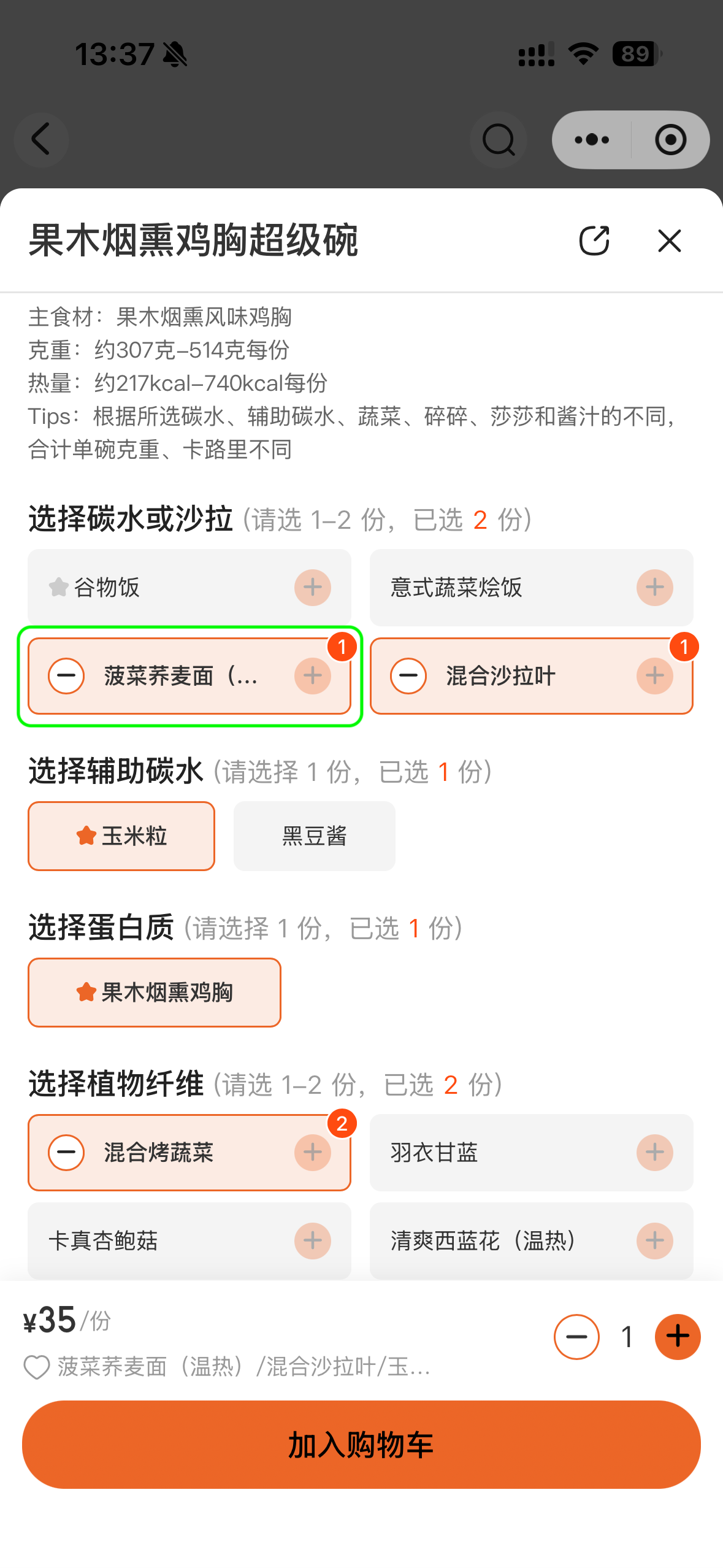Favorite the combo with heart icon
Screen dimensions: 723x1568
coord(36,1367)
